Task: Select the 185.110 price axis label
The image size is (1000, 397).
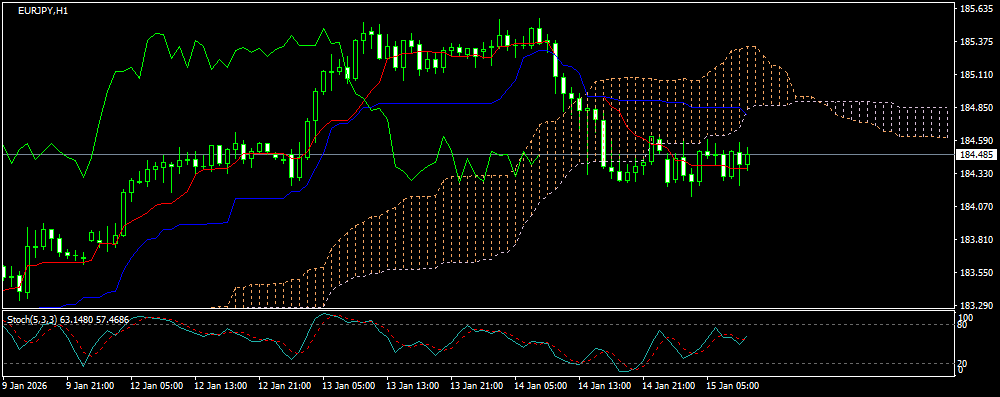Action: [x=976, y=75]
